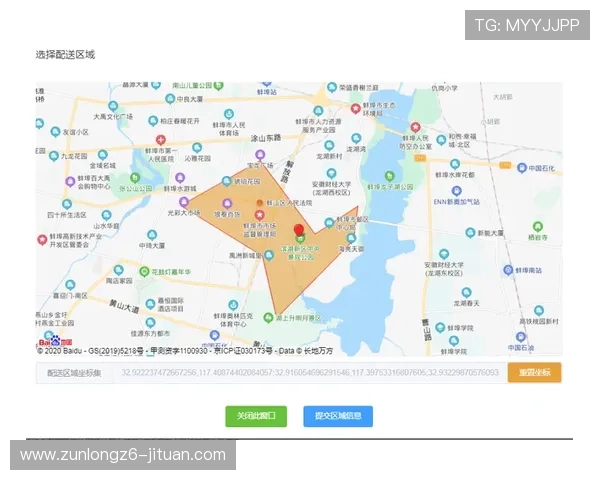Image resolution: width=600 pixels, height=480 pixels.
Task: Click the 黄山大道 road label
Action: (x=124, y=306)
